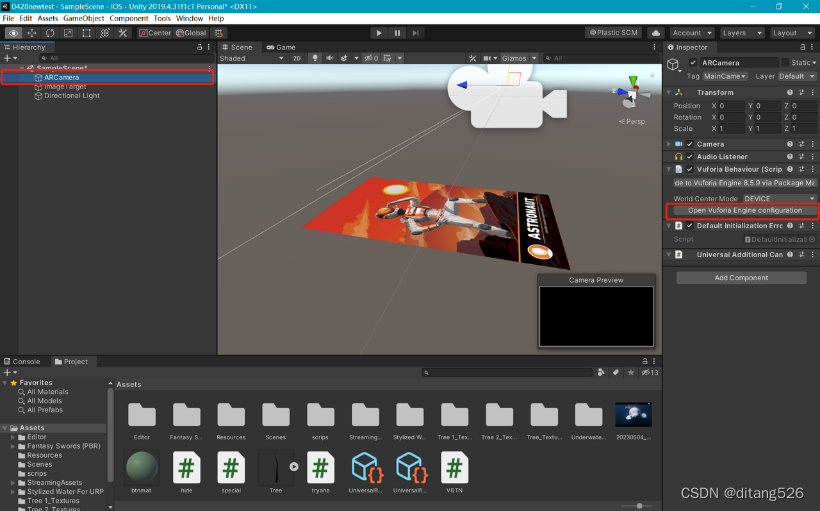Image resolution: width=820 pixels, height=511 pixels.
Task: Click search-by-type icon in Project panel
Action: point(601,372)
